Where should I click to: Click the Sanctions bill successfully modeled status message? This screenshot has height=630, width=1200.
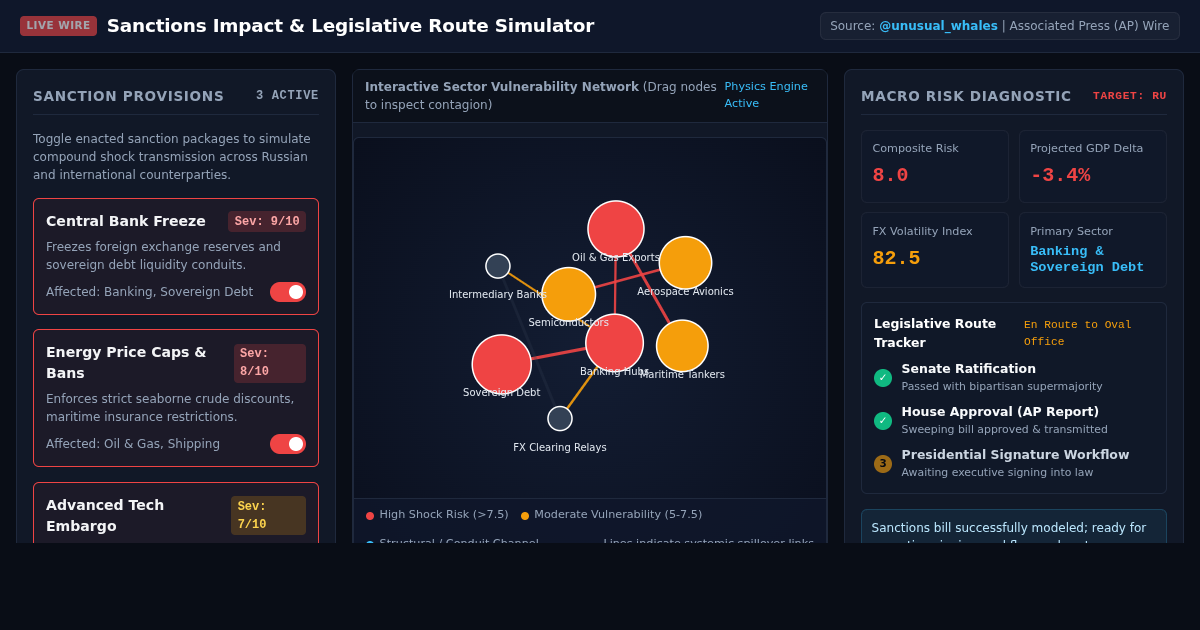click(x=1014, y=528)
